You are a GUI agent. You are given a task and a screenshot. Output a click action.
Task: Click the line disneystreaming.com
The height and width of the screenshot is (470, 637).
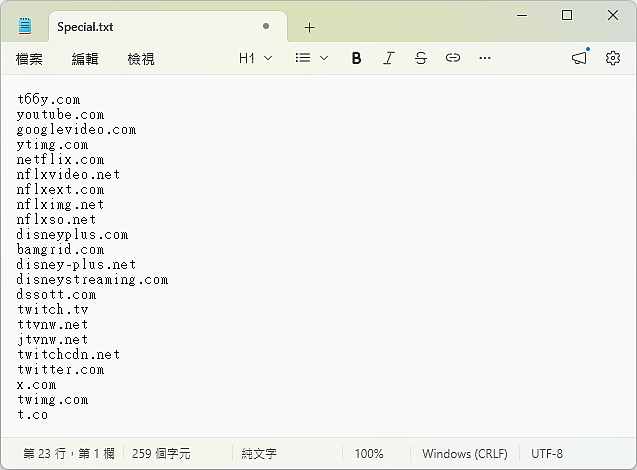point(92,279)
